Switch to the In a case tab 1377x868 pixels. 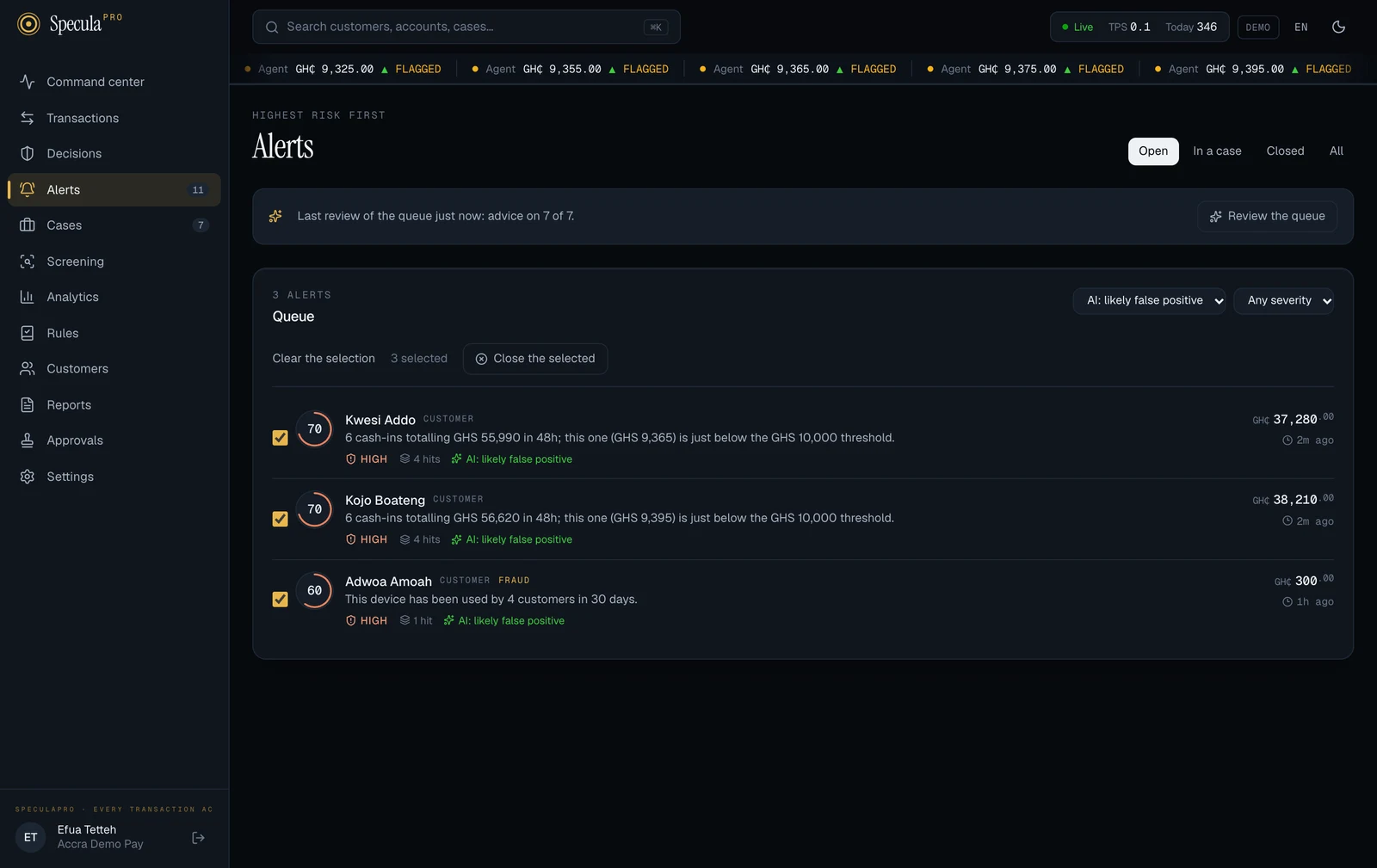click(x=1217, y=151)
